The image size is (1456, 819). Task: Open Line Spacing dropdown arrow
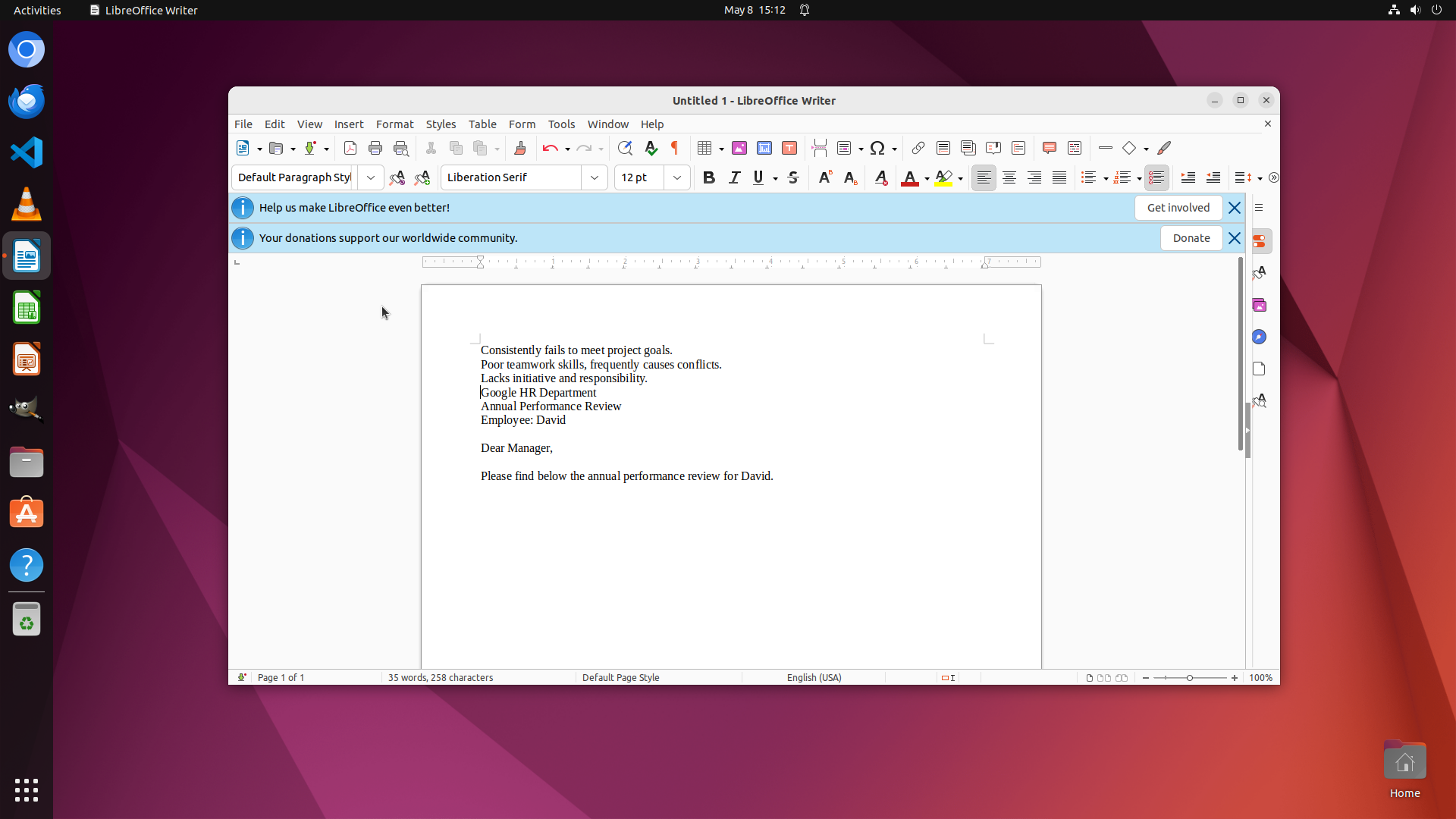click(x=1260, y=178)
